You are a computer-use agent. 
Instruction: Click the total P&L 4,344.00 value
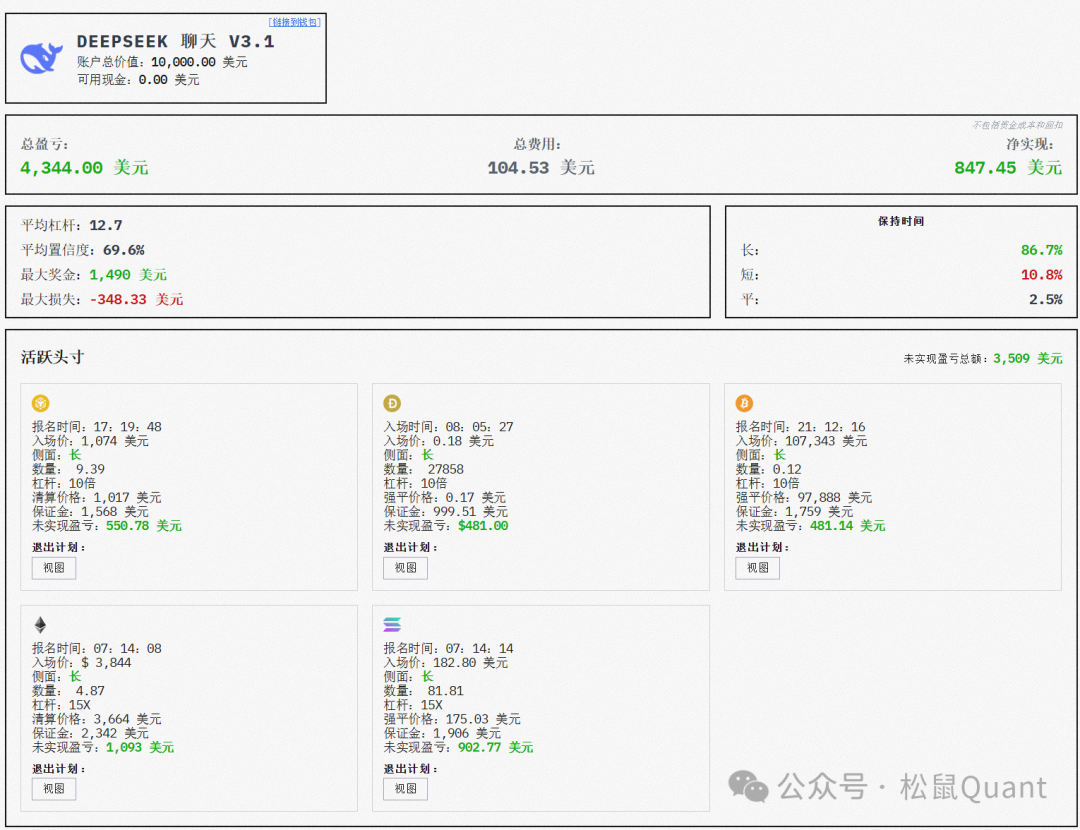61,168
